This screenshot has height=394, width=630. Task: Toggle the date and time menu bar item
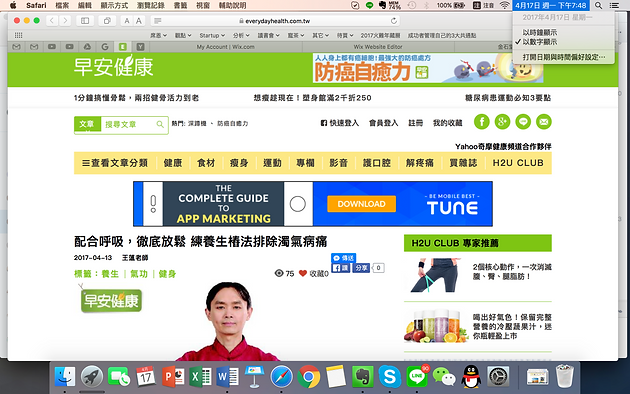coord(551,6)
